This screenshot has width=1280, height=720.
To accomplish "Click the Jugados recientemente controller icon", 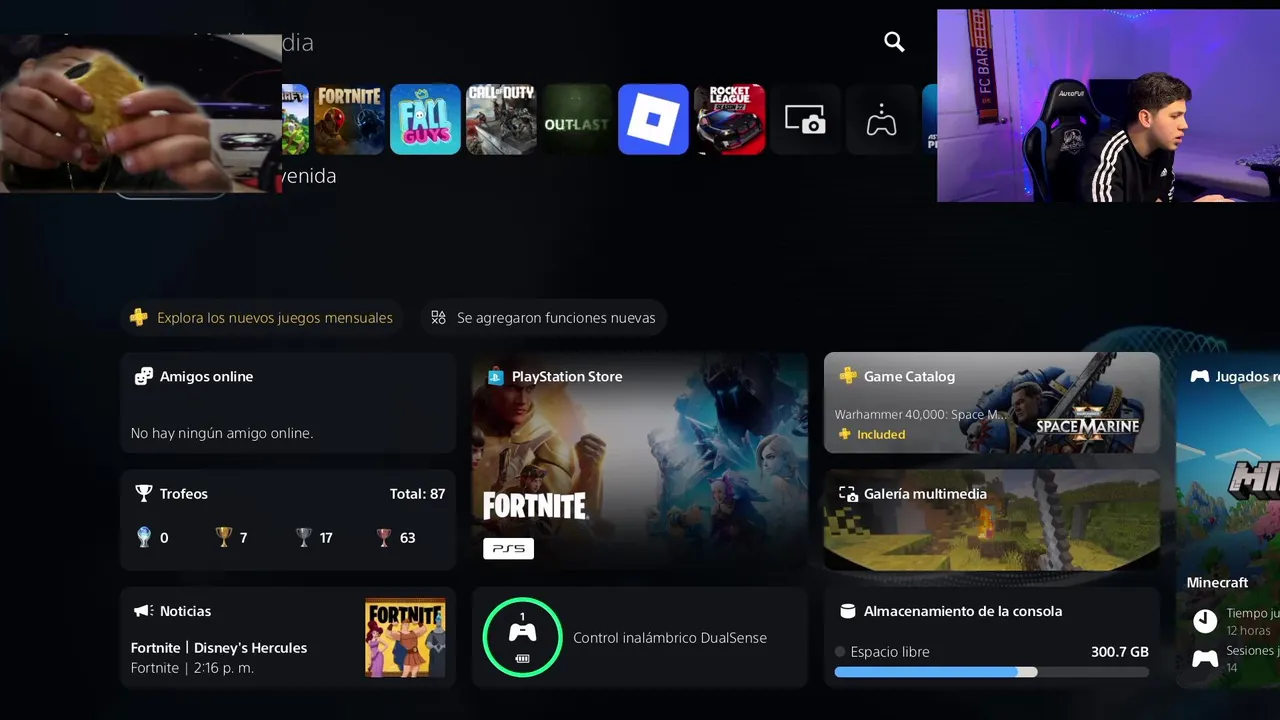I will click(x=1200, y=376).
